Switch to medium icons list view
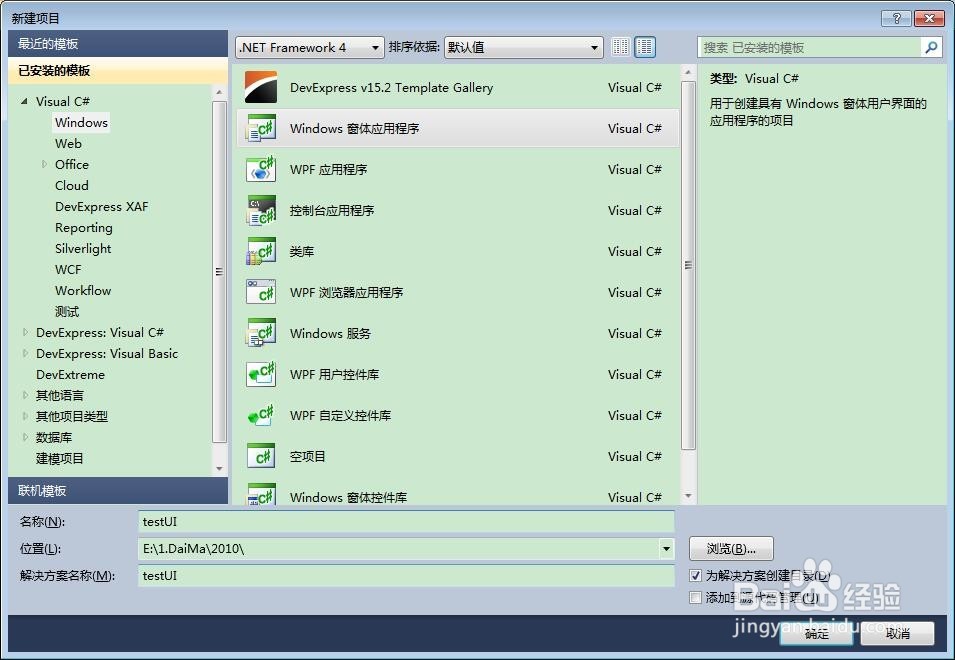The height and width of the screenshot is (660, 955). (x=645, y=47)
